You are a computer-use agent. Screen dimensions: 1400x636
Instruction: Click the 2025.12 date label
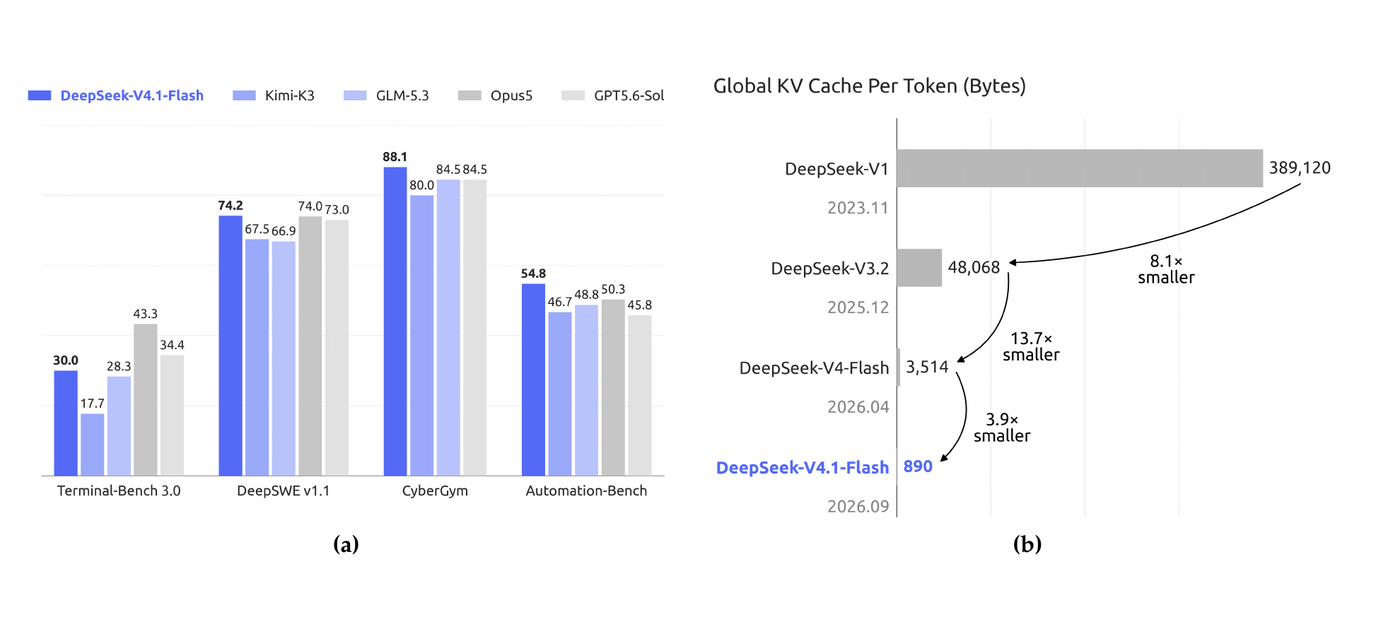[858, 307]
